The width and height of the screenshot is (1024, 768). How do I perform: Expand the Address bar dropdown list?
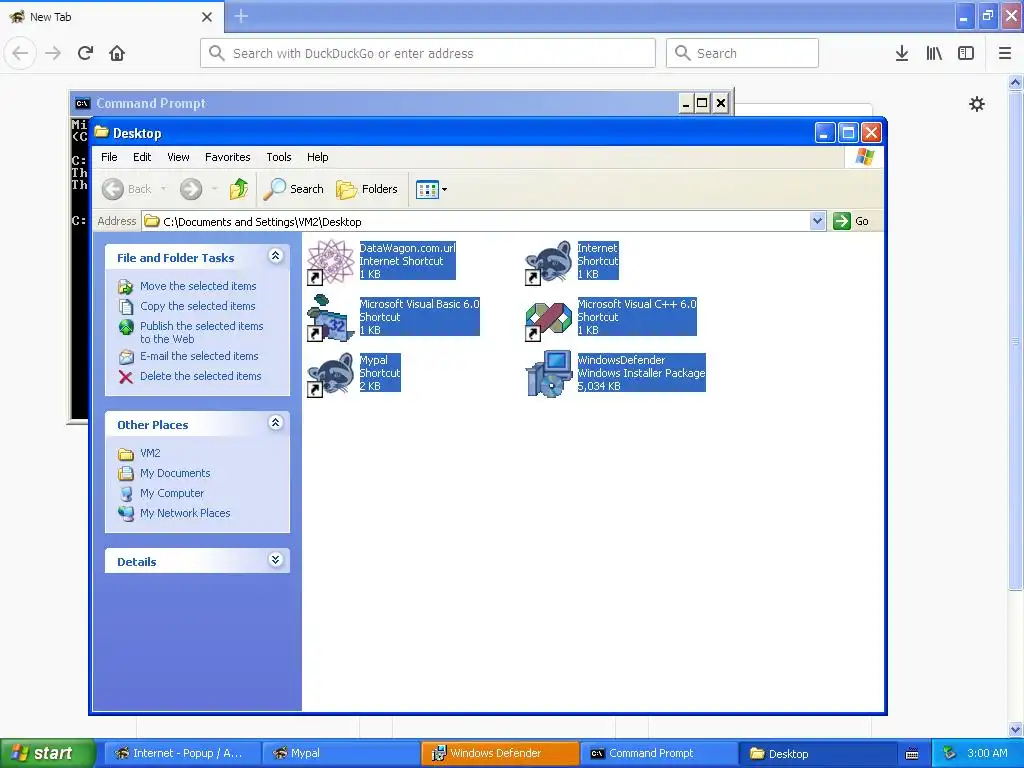point(817,221)
